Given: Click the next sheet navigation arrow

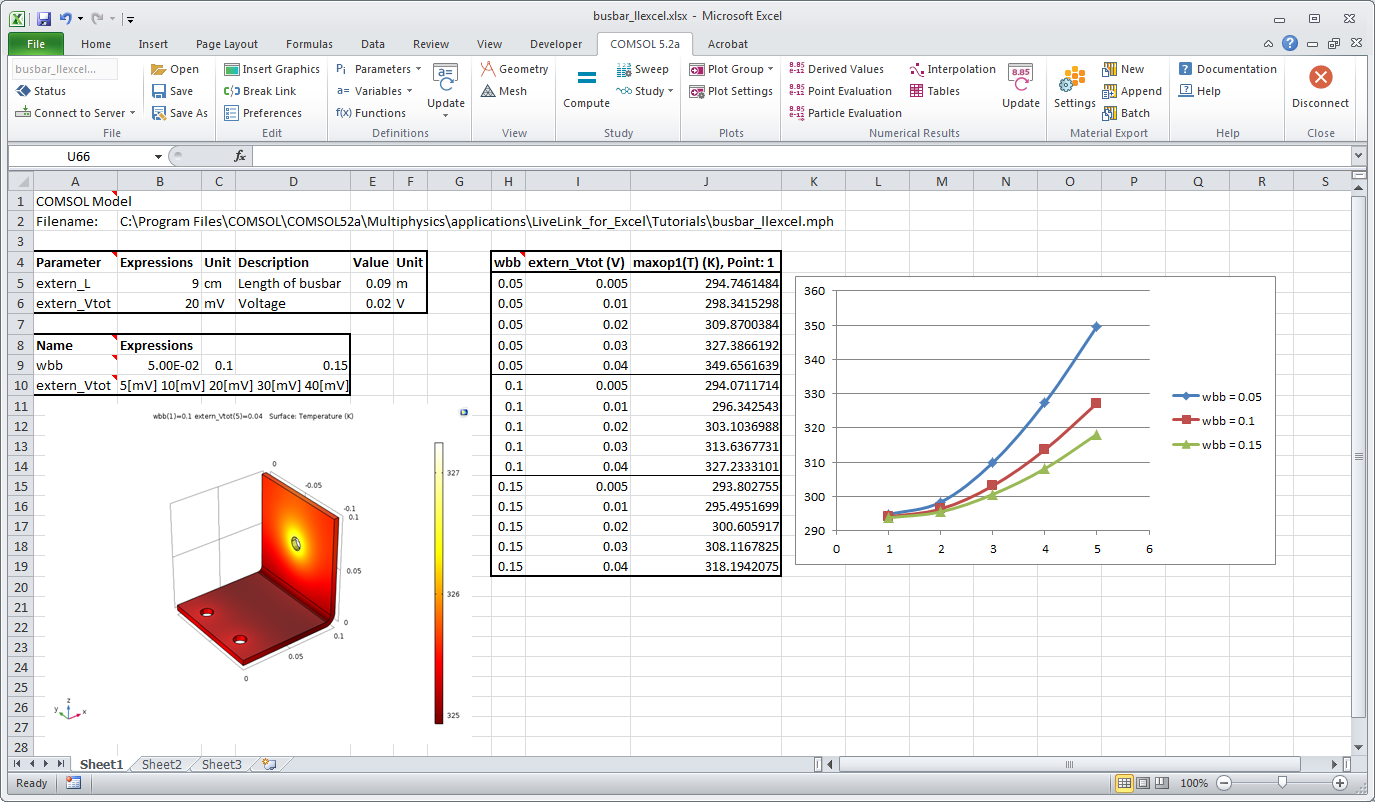Looking at the screenshot, I should [46, 764].
